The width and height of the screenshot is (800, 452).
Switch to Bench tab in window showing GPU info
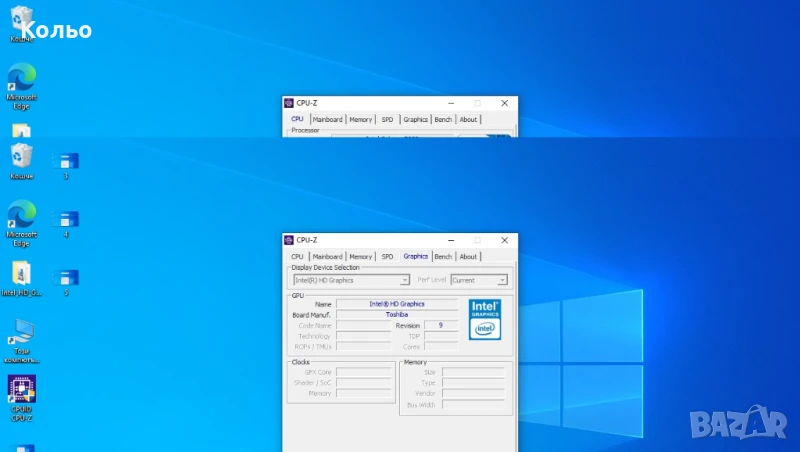(x=443, y=257)
